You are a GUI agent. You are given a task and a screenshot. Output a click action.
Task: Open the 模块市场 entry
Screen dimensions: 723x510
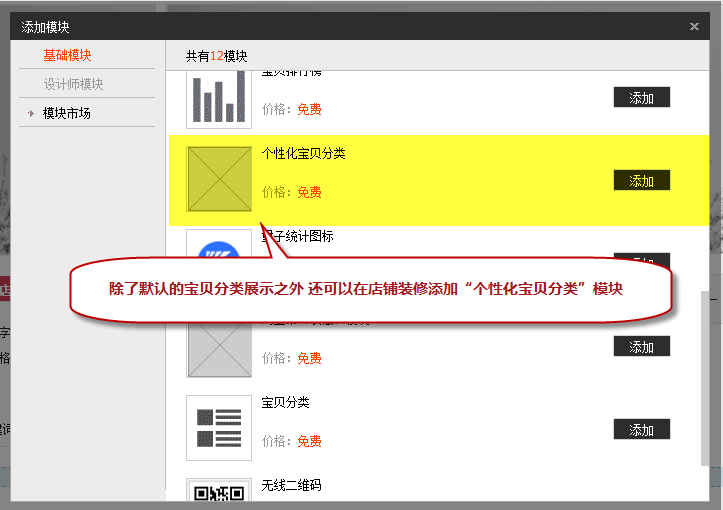(x=66, y=113)
